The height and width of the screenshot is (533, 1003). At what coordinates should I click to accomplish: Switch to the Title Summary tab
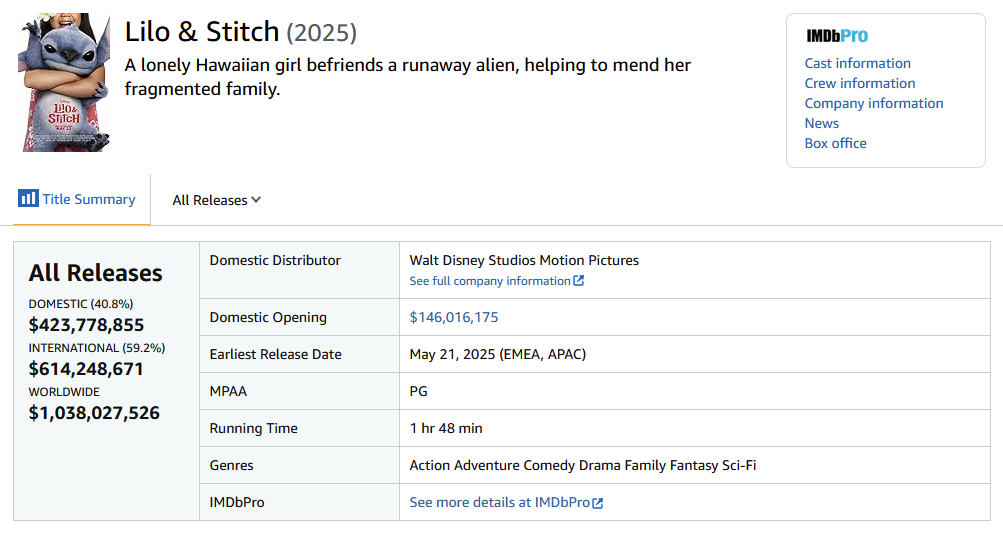78,199
